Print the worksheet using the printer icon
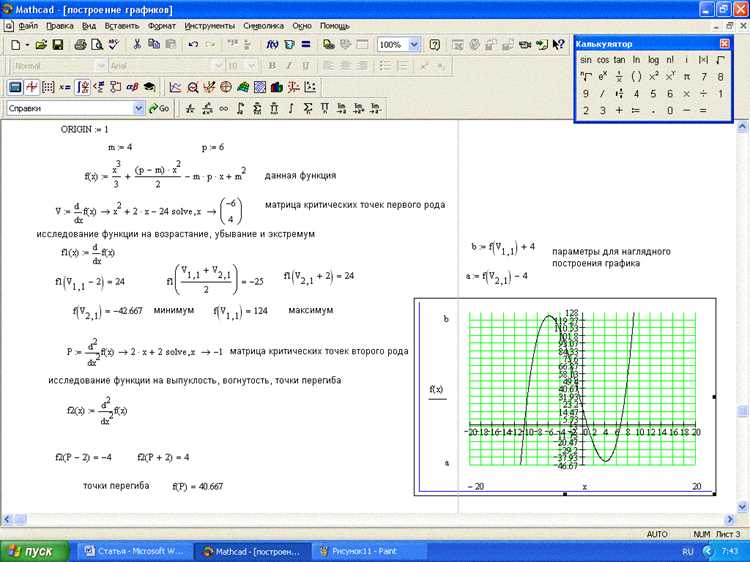 coord(80,45)
